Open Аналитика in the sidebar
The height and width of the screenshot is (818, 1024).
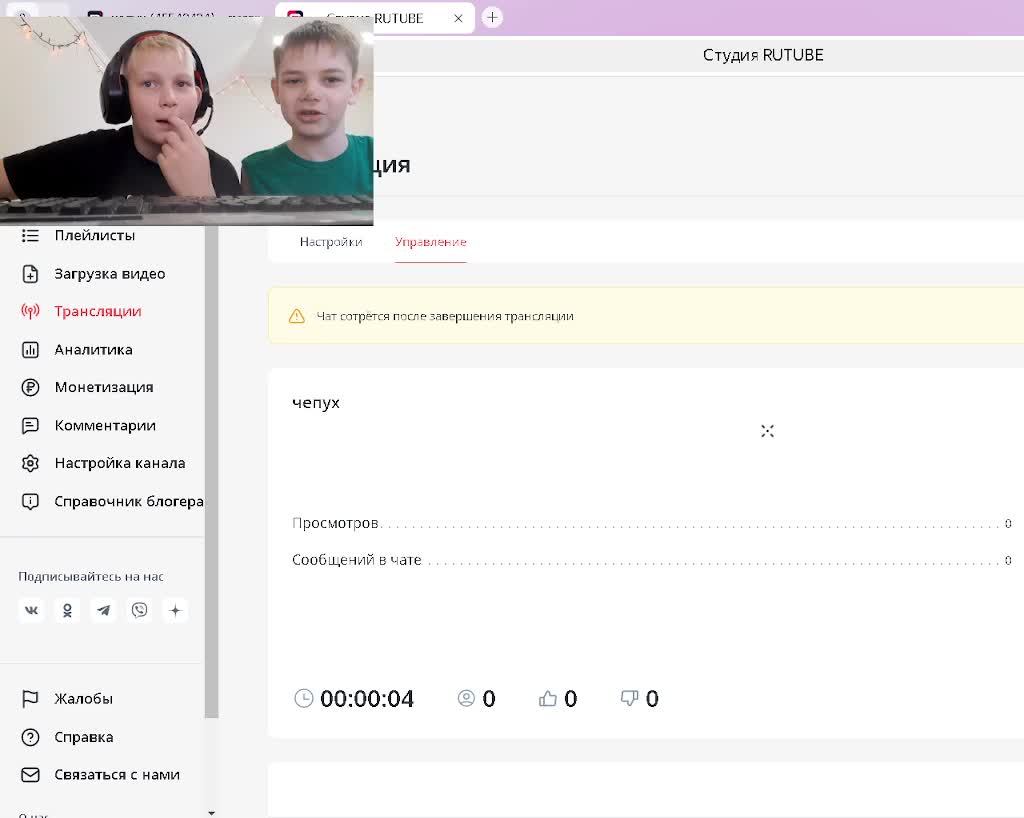(93, 349)
